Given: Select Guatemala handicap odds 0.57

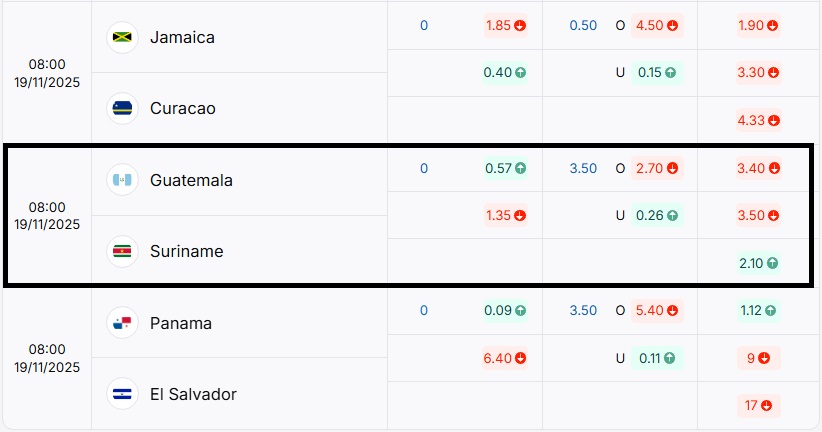Looking at the screenshot, I should coord(505,168).
